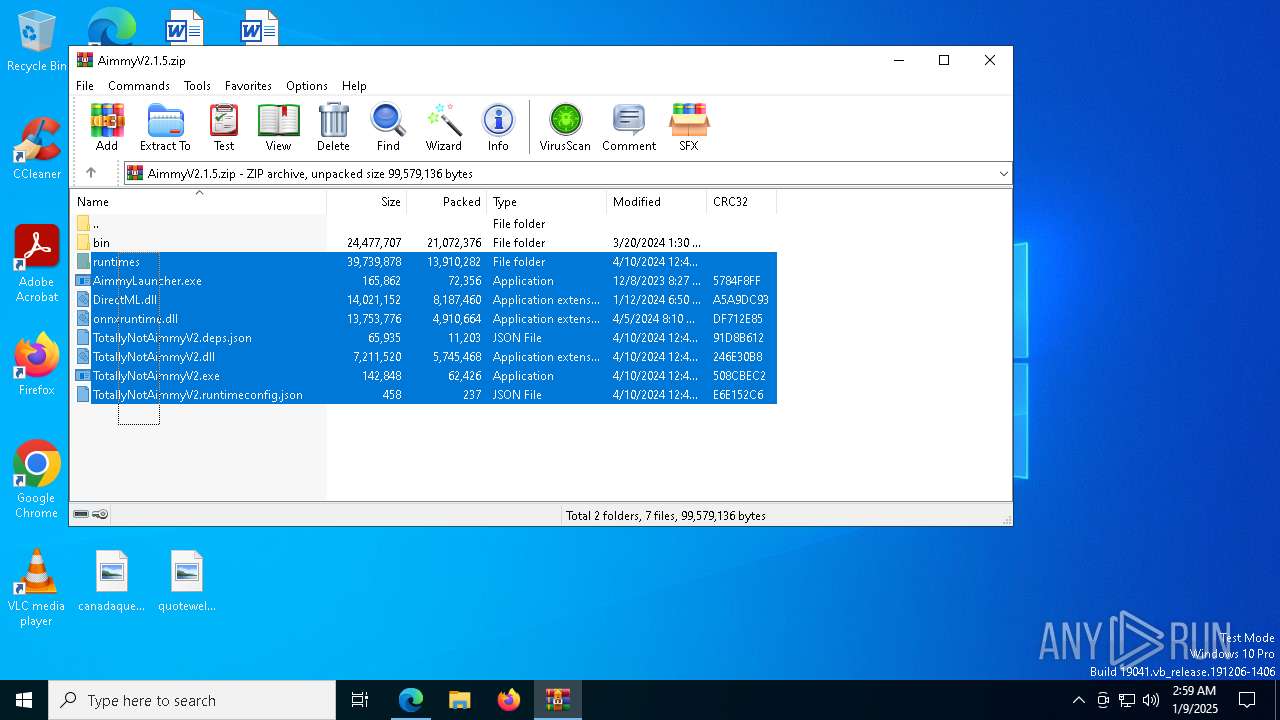The width and height of the screenshot is (1280, 720).
Task: Select AimmyLauncher.exe file
Action: pyautogui.click(x=423, y=281)
